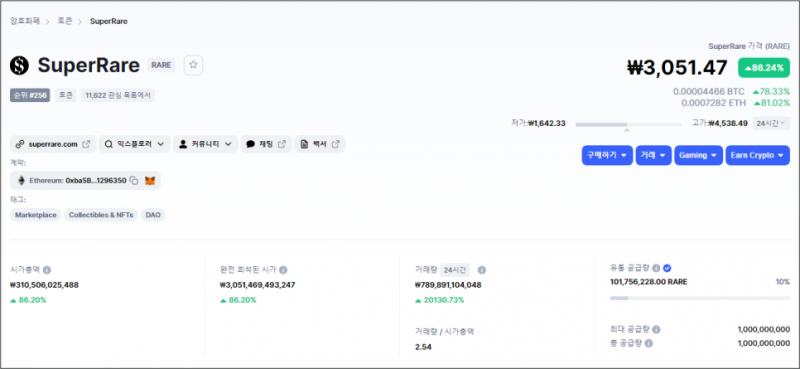Image resolution: width=800 pixels, height=369 pixels.
Task: Click info icon next to 거래량 24시간
Action: (482, 269)
